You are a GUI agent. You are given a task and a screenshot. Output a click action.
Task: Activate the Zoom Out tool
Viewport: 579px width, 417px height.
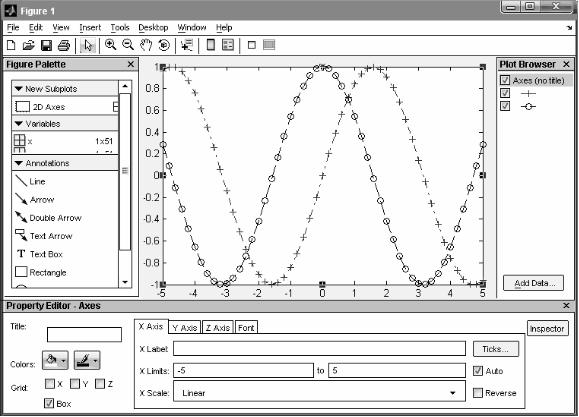[128, 45]
